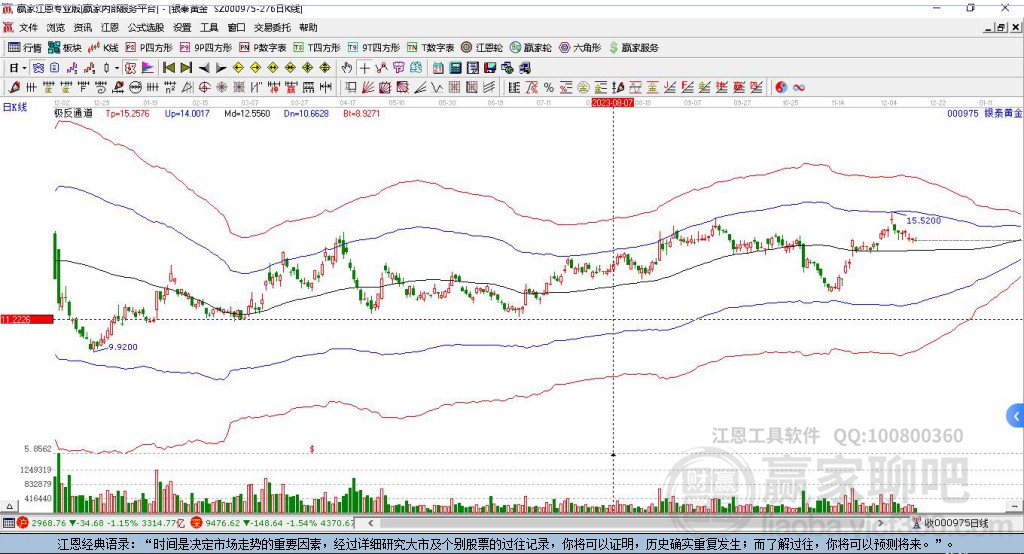Open the 板块 sector view
This screenshot has width=1024, height=554.
tap(64, 48)
